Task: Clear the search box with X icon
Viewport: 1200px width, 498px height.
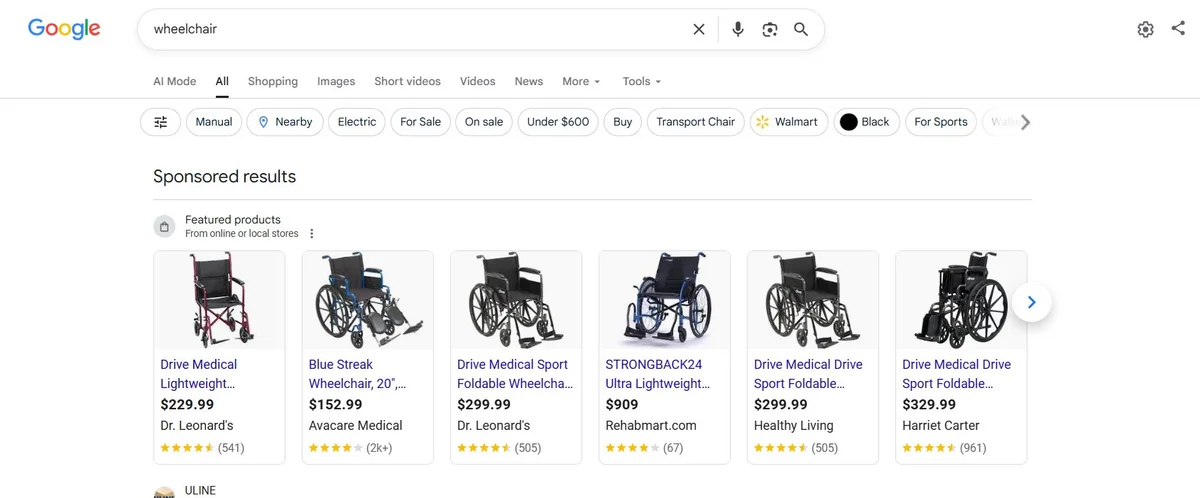Action: (699, 29)
